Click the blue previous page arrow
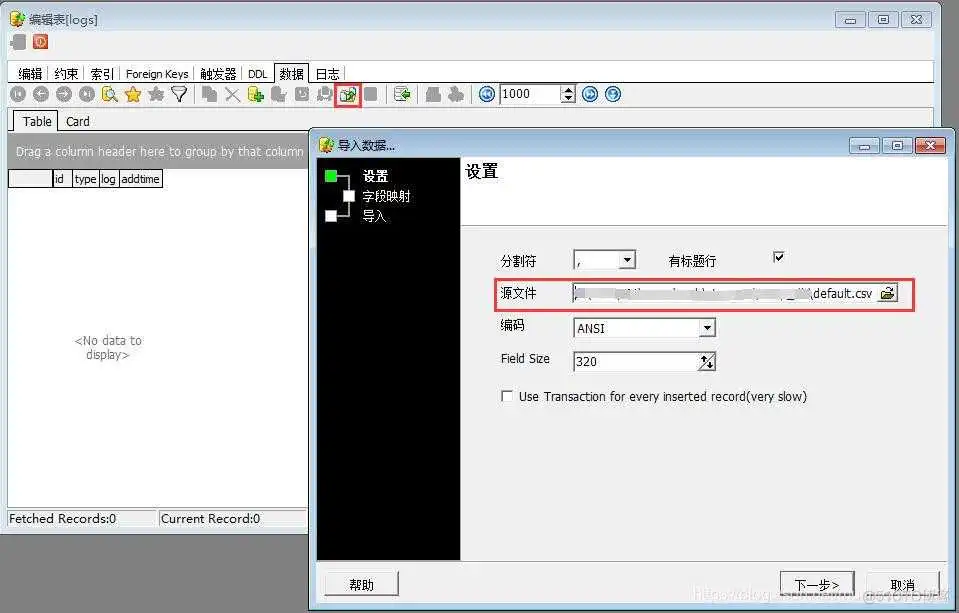This screenshot has height=613, width=959. (487, 94)
